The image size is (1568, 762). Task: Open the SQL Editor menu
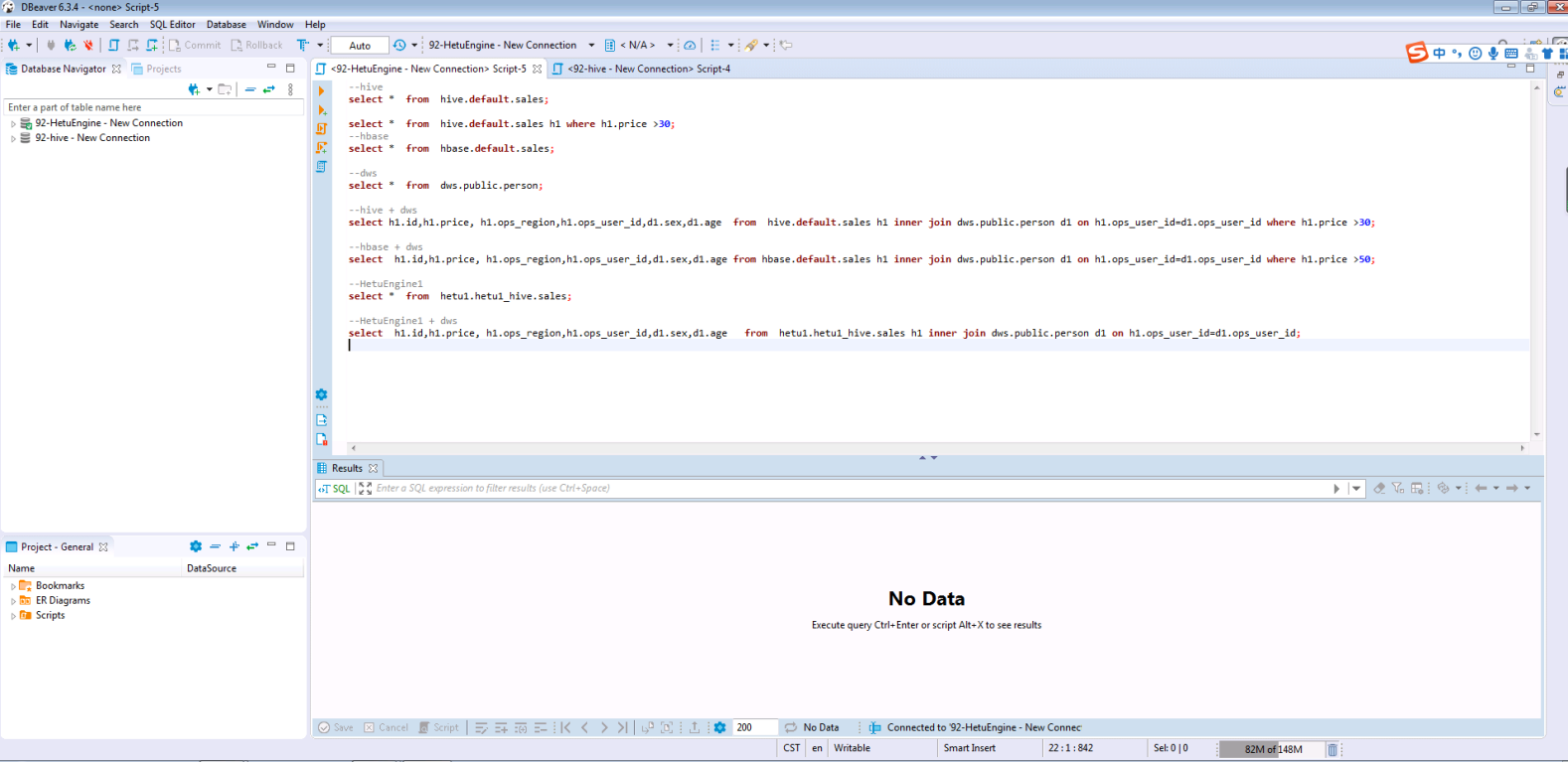point(172,24)
